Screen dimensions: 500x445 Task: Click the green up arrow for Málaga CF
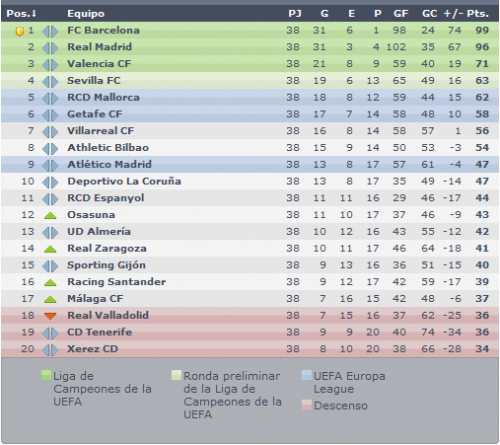[50, 299]
